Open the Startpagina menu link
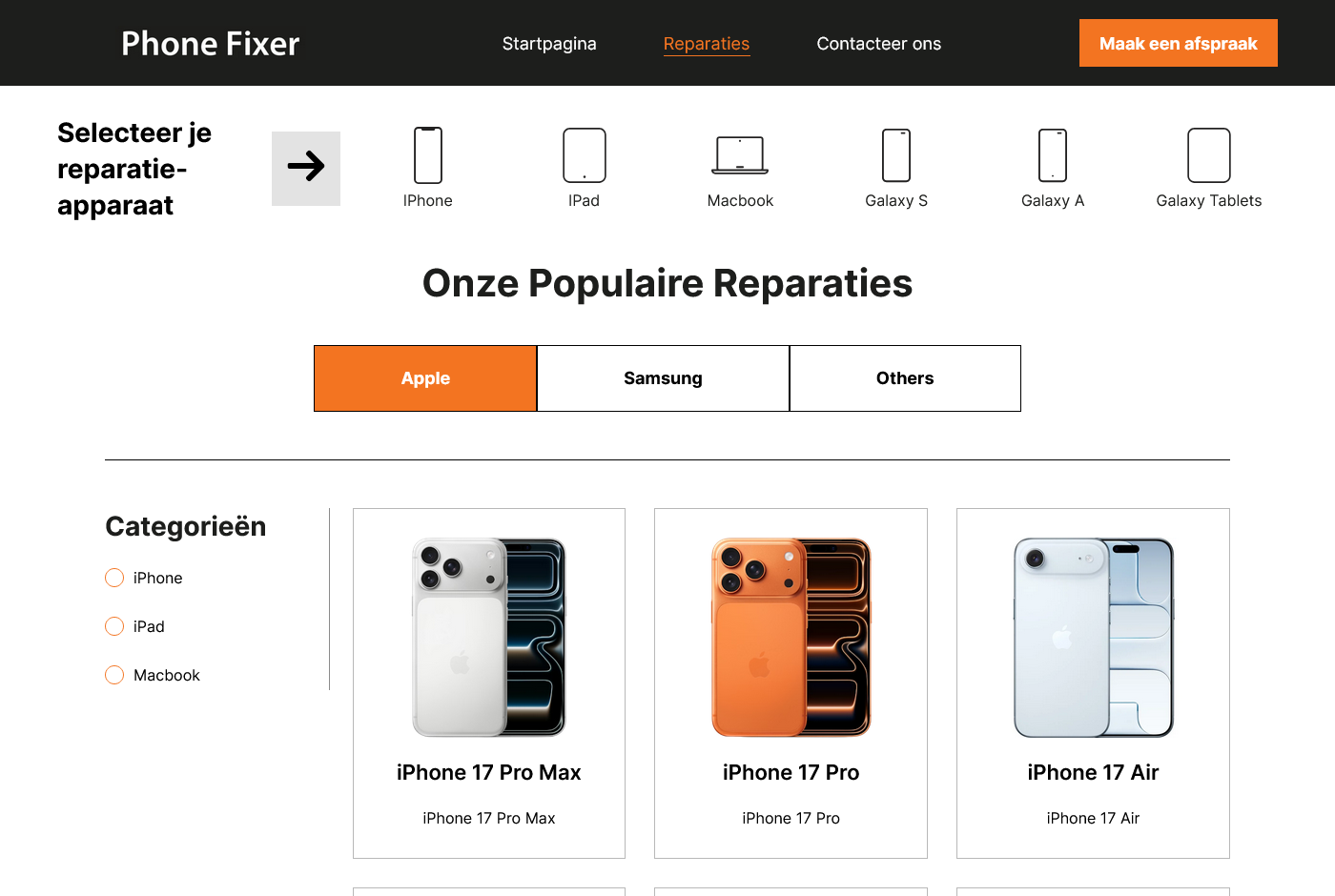The height and width of the screenshot is (896, 1335). point(549,44)
